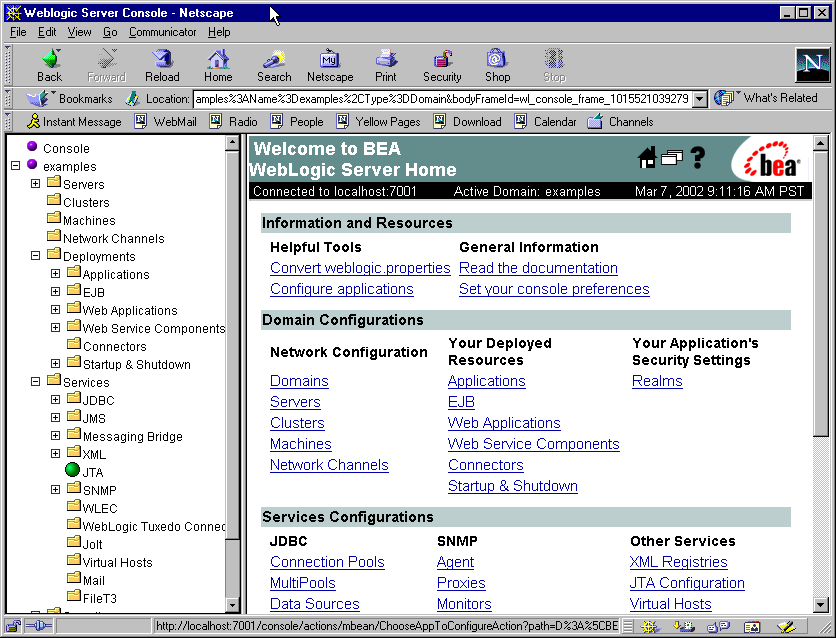This screenshot has width=836, height=638.
Task: Print the page with the Print icon
Action: 385,66
